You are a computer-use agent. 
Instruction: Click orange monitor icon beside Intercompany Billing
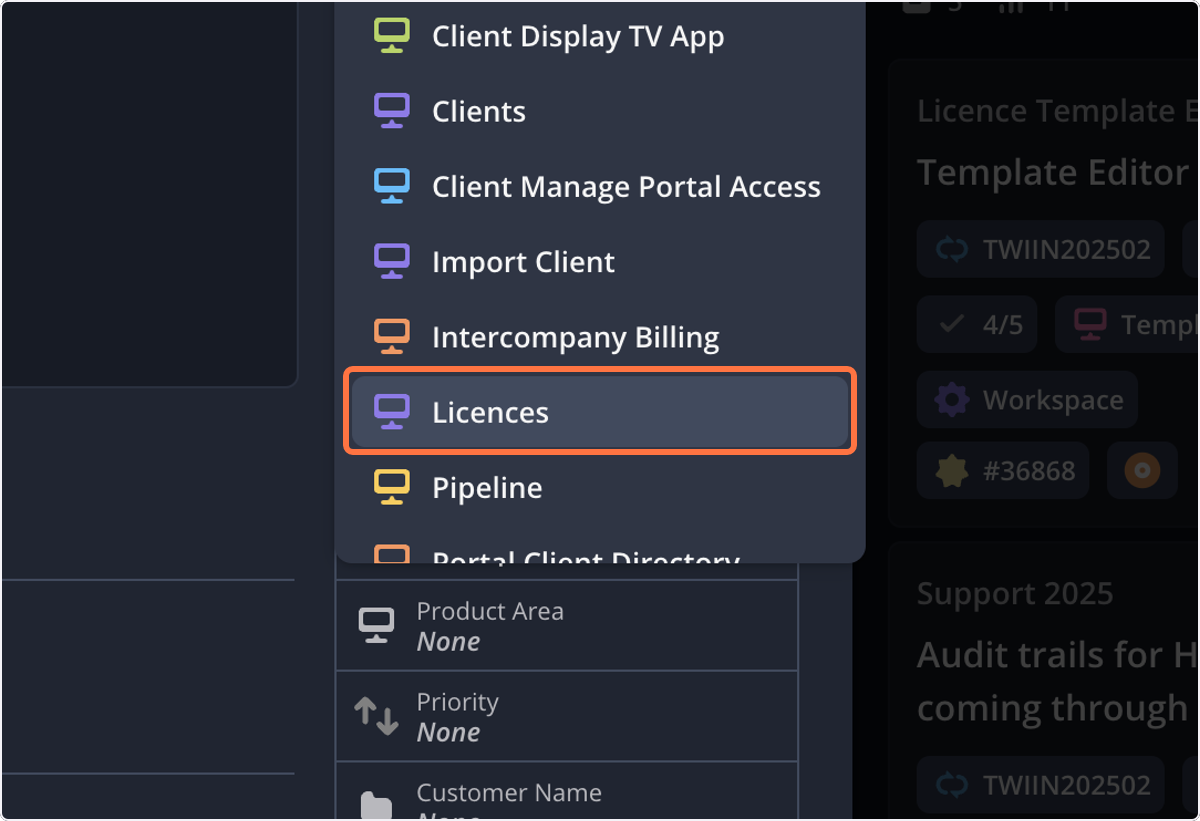pos(392,337)
